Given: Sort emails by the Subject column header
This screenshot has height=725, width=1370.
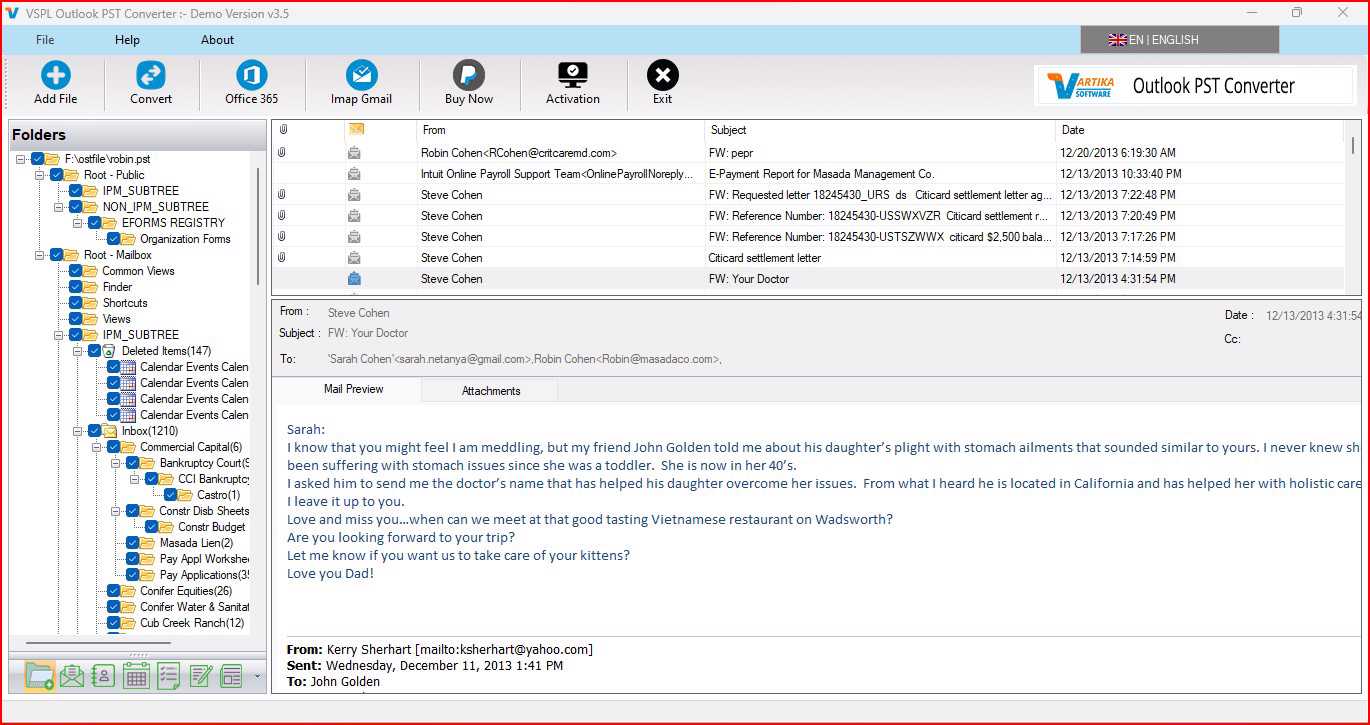Looking at the screenshot, I should click(x=880, y=130).
